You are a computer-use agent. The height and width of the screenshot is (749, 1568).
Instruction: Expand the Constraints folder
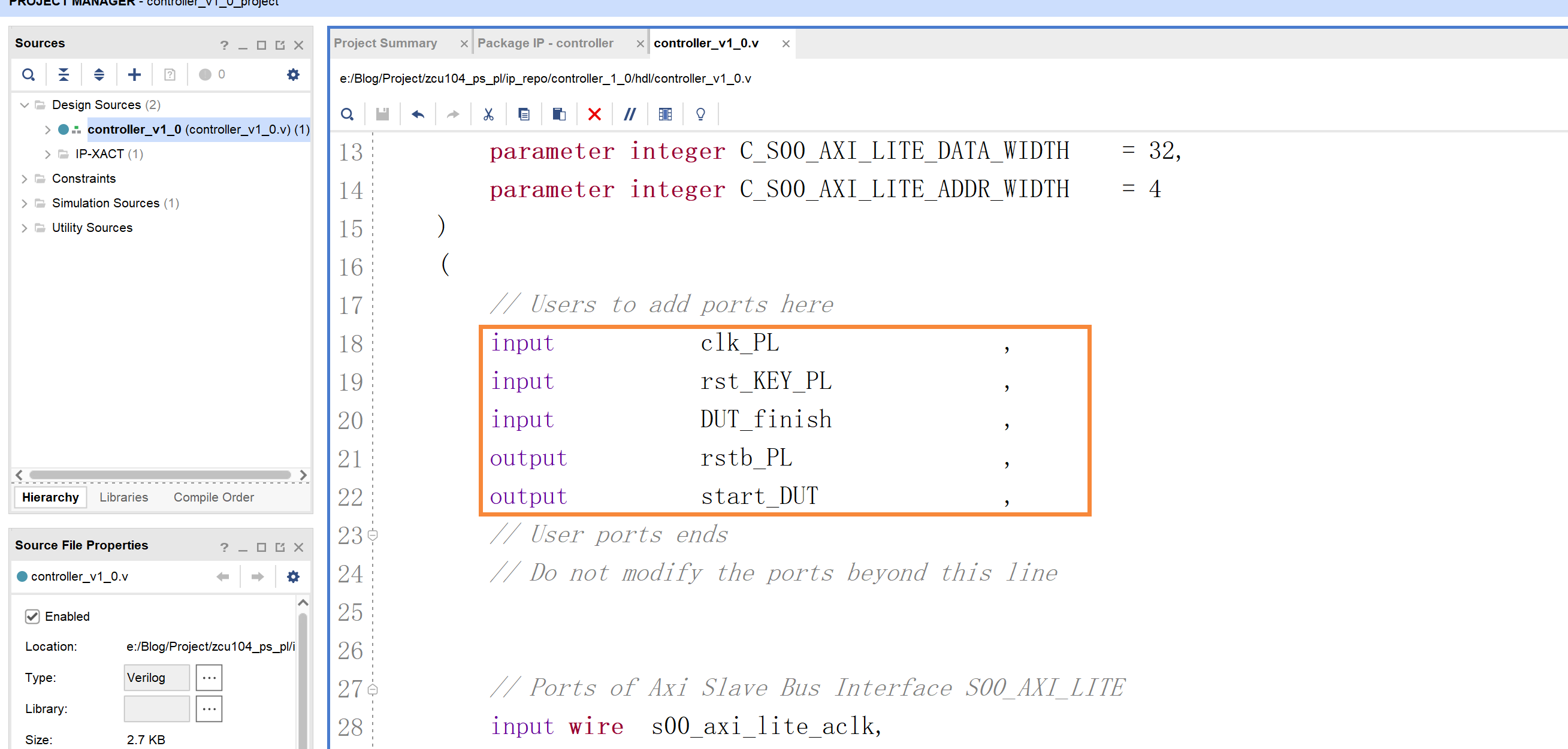click(x=25, y=179)
